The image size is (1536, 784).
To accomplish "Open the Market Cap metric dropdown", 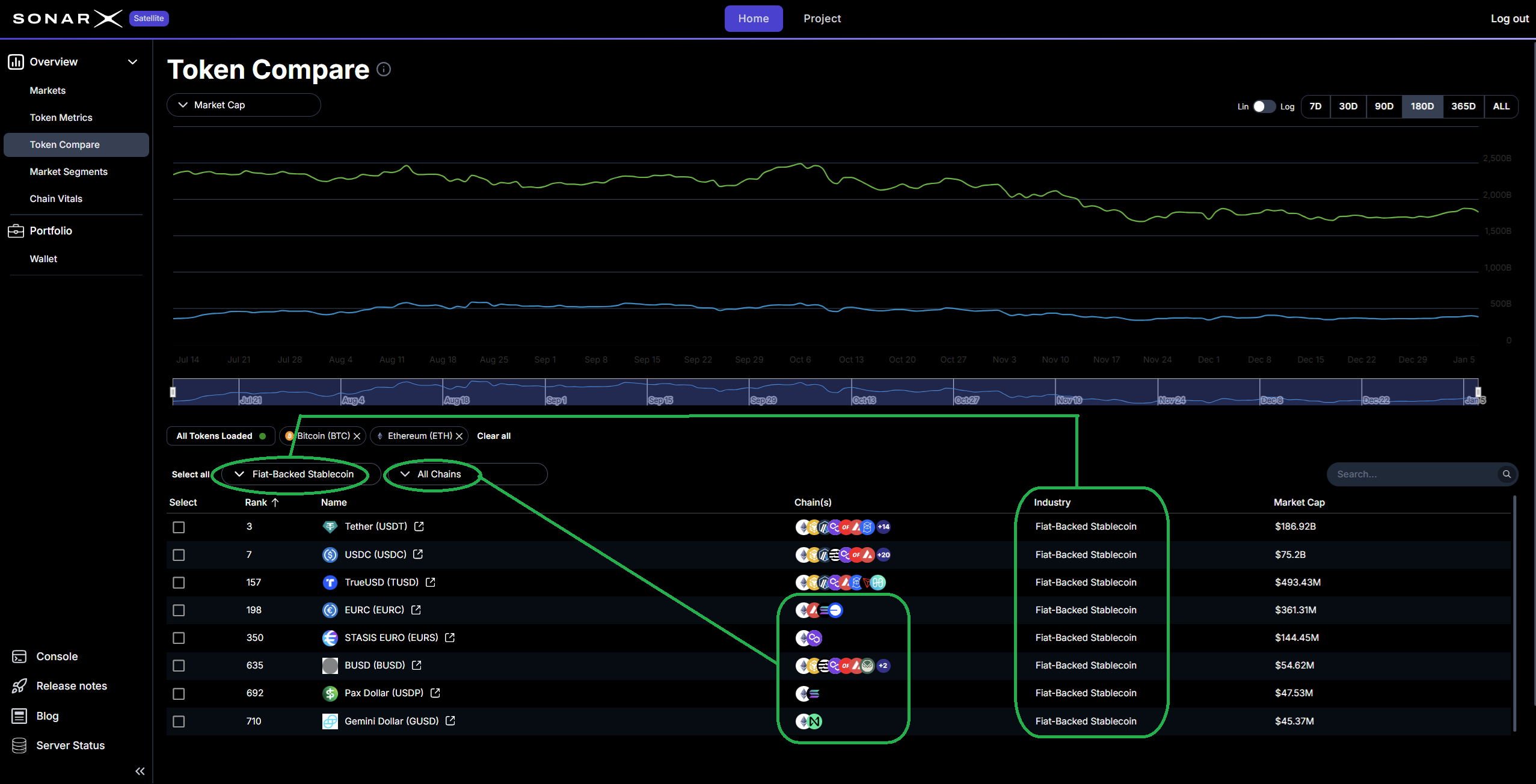I will [x=244, y=105].
